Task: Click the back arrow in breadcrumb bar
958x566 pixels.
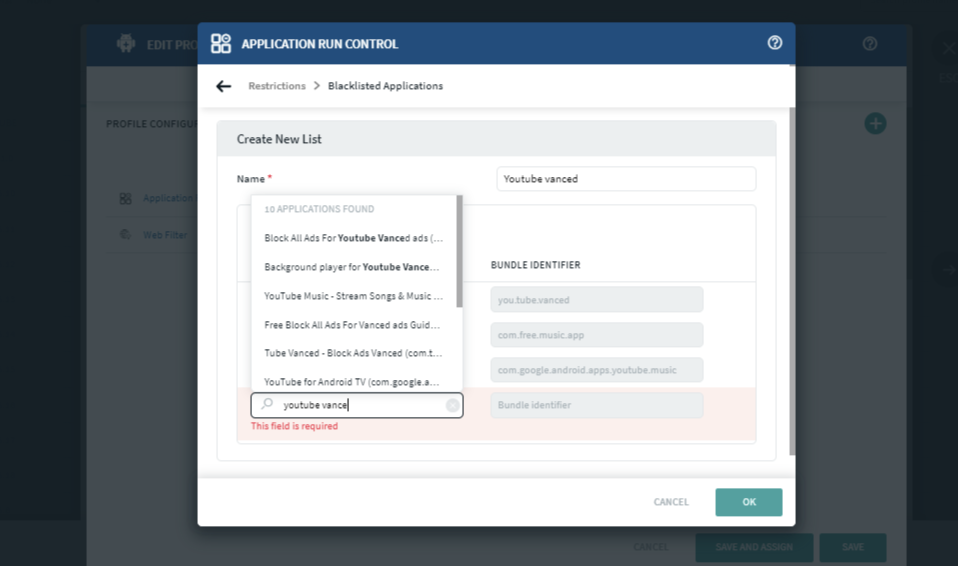Action: point(223,86)
